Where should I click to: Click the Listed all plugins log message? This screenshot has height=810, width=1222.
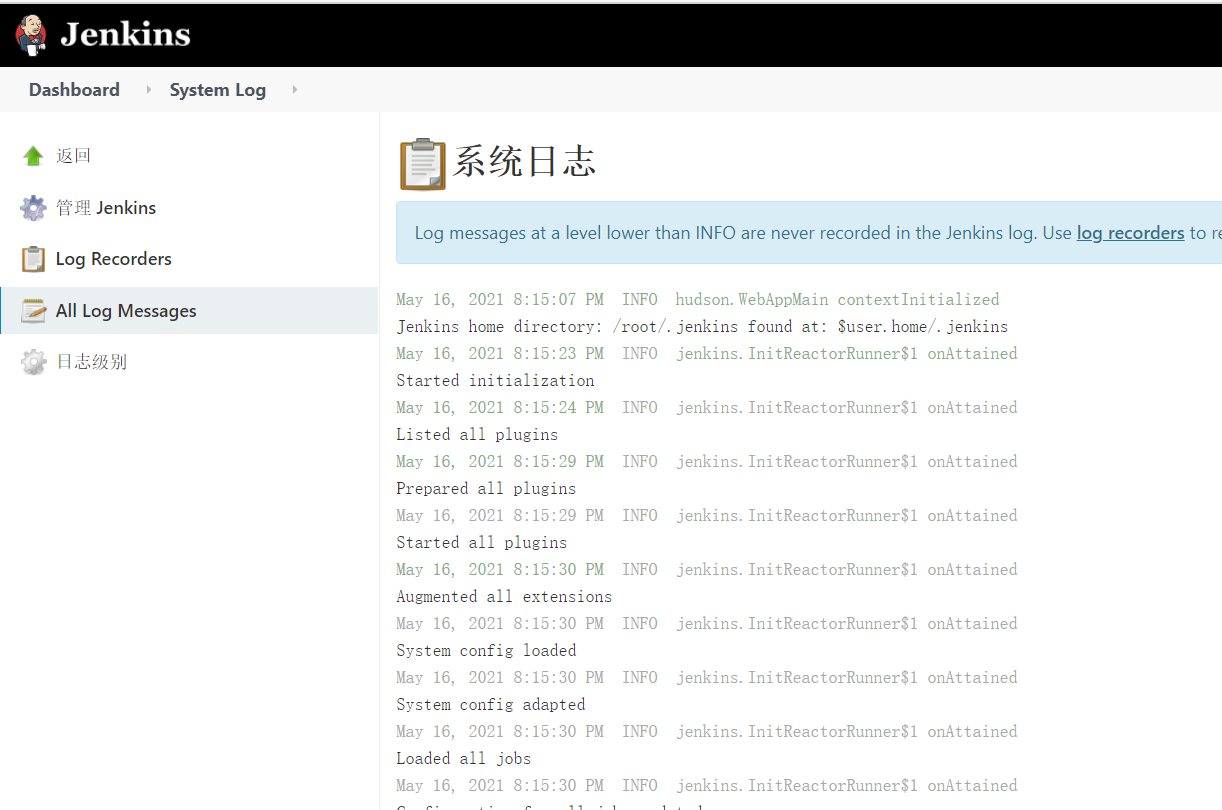point(477,435)
